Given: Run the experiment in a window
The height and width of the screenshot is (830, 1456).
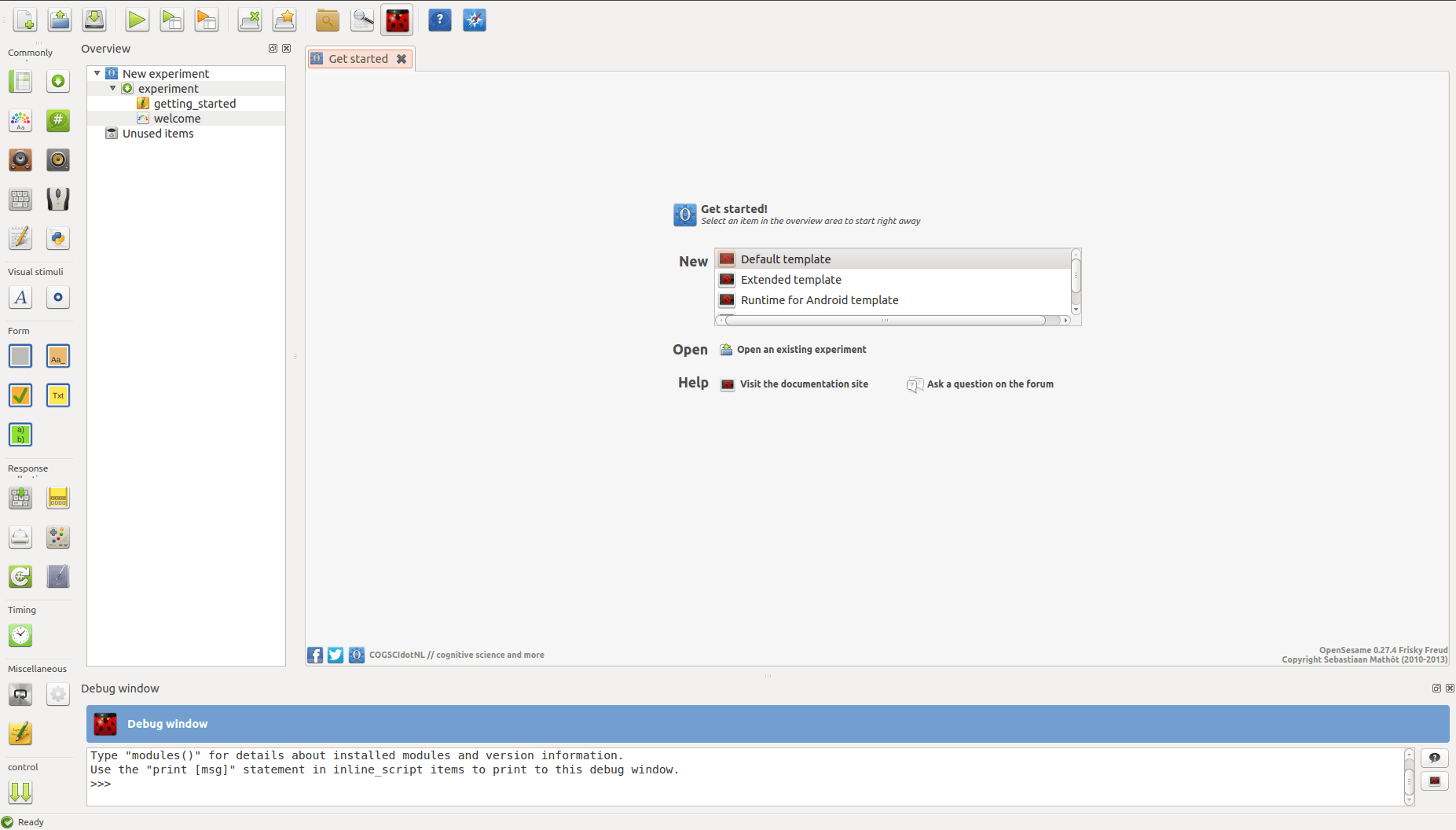Looking at the screenshot, I should click(x=172, y=20).
